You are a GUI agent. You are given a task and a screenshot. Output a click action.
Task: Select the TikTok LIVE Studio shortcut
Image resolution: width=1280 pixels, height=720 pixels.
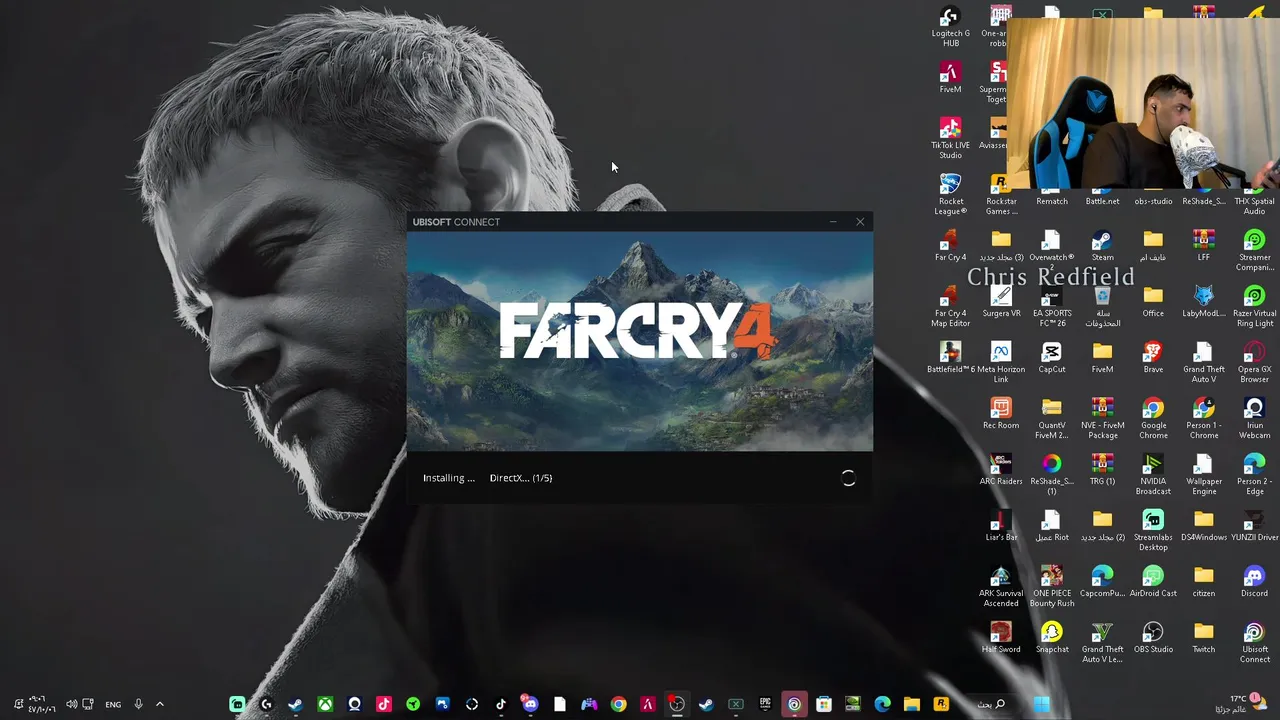[x=950, y=139]
